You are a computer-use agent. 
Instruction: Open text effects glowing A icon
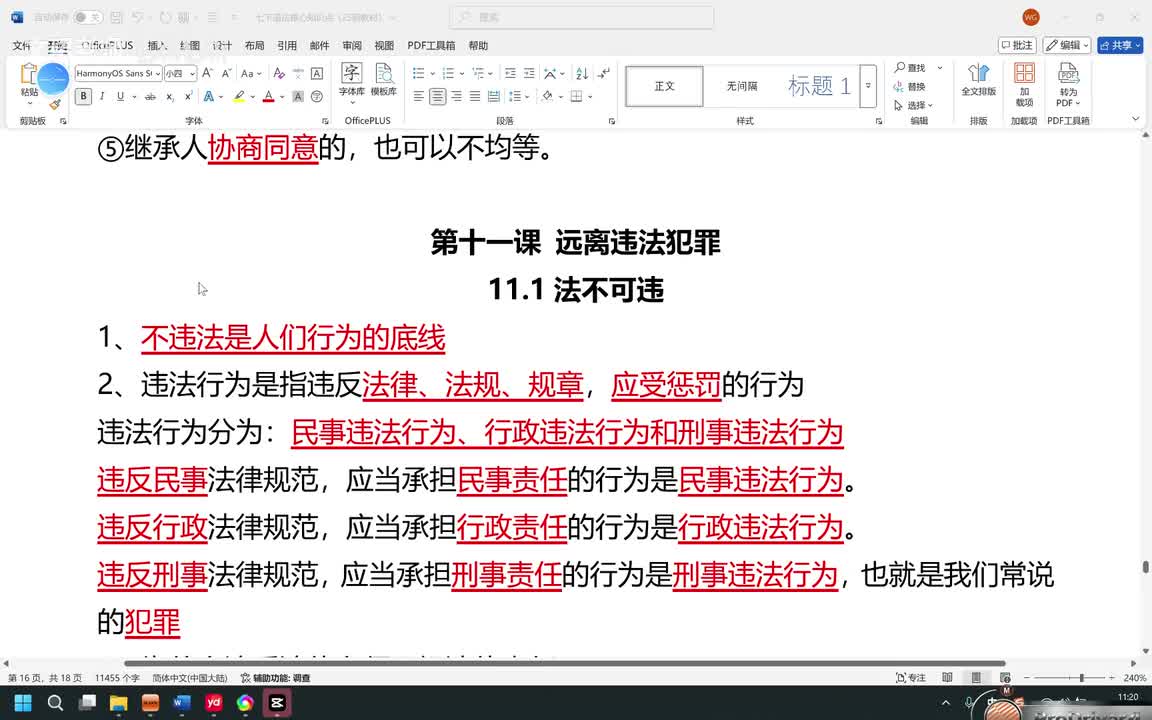[x=209, y=96]
